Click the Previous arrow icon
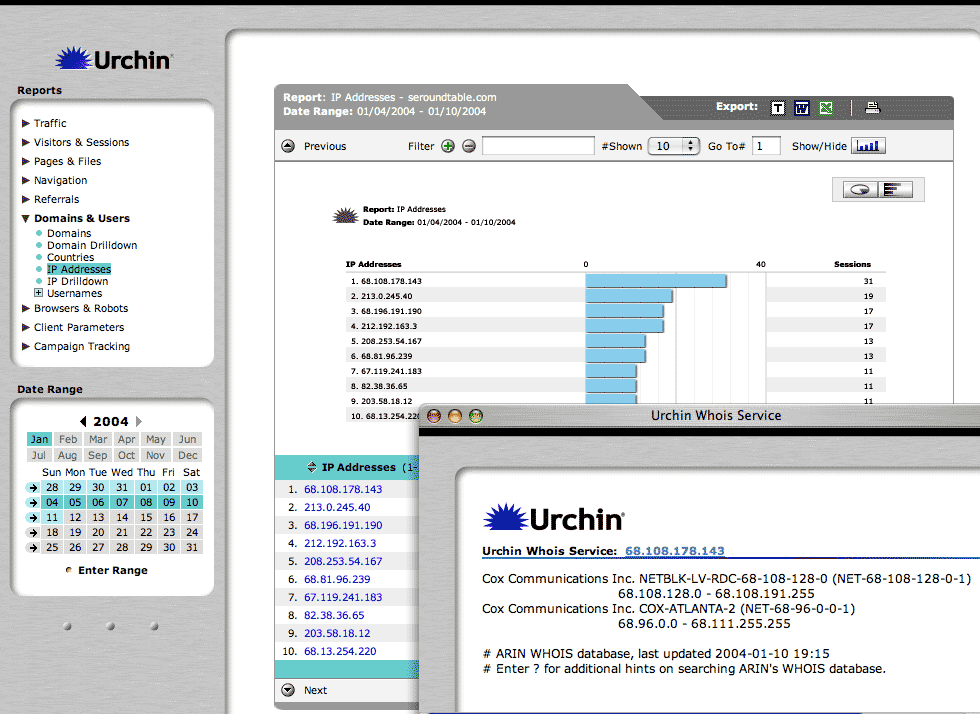Viewport: 980px width, 714px height. [x=288, y=146]
